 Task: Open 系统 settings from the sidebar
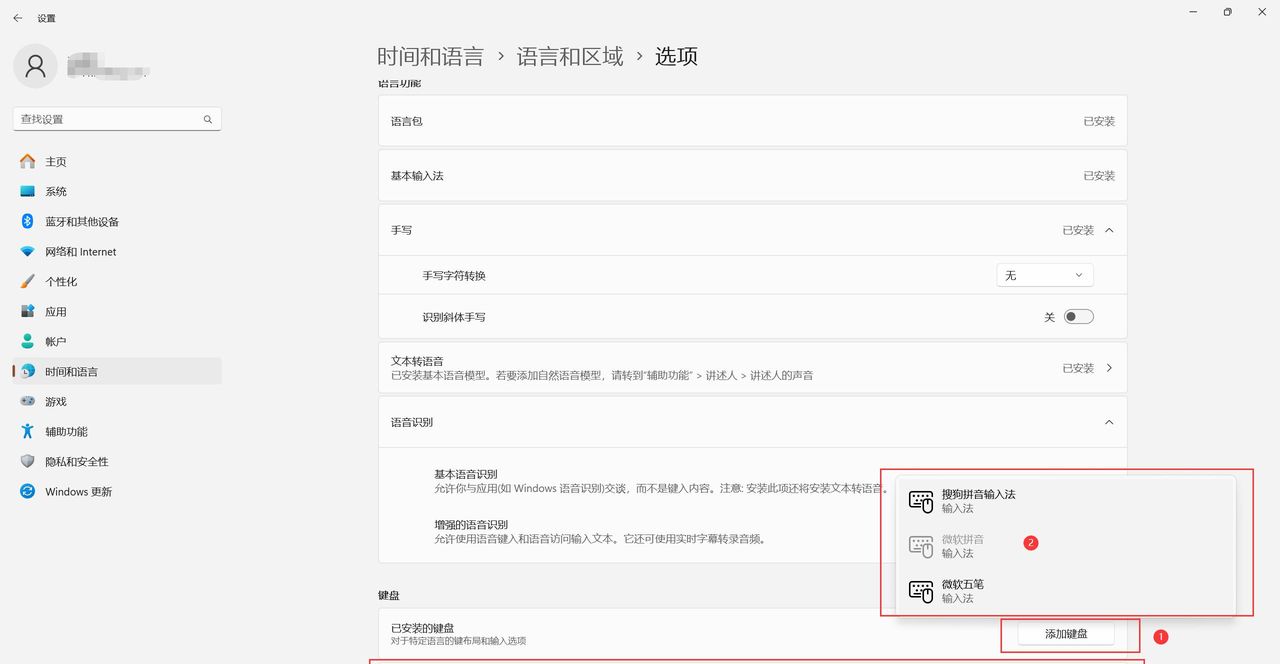click(55, 191)
